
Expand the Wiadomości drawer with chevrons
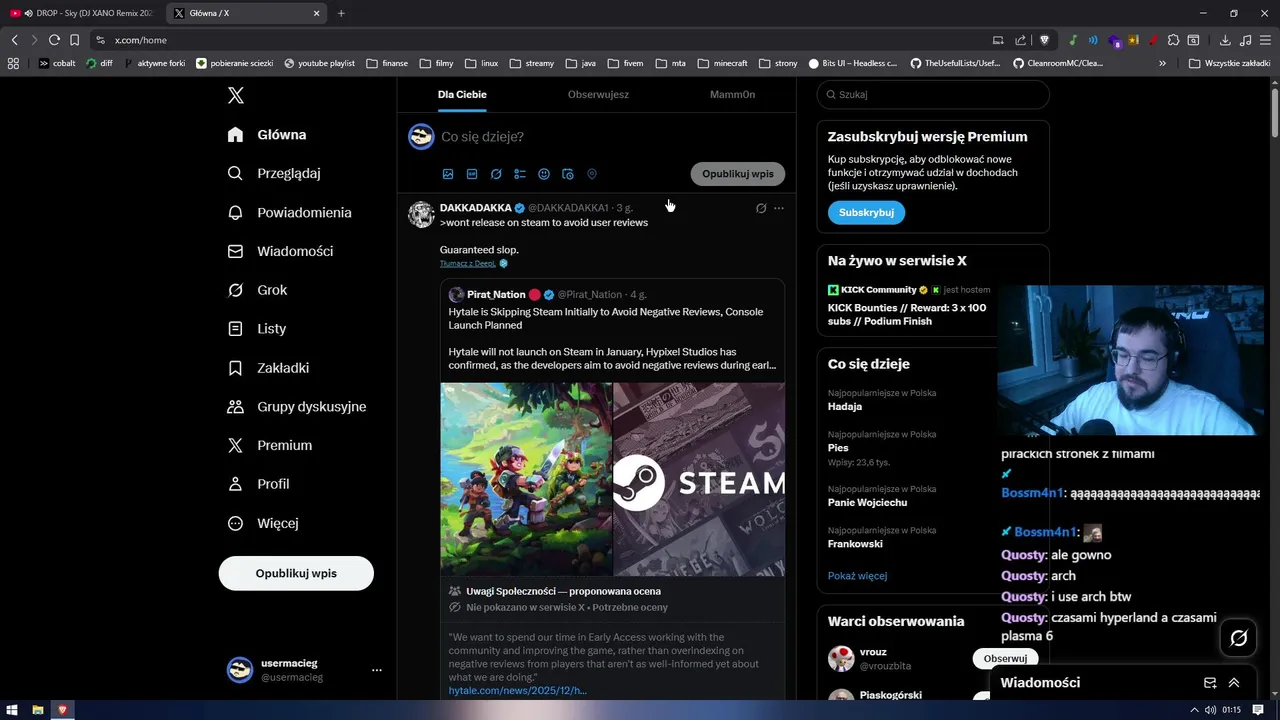click(1234, 683)
